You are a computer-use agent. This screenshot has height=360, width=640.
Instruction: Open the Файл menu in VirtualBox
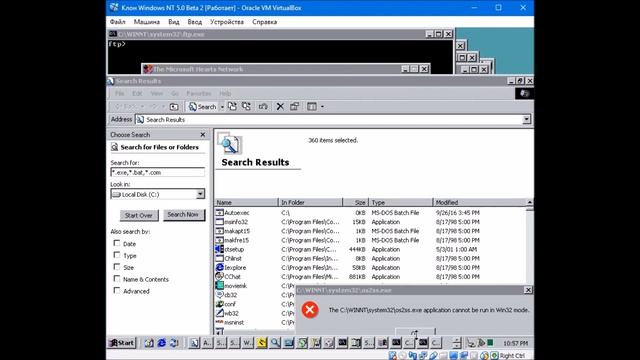(118, 22)
